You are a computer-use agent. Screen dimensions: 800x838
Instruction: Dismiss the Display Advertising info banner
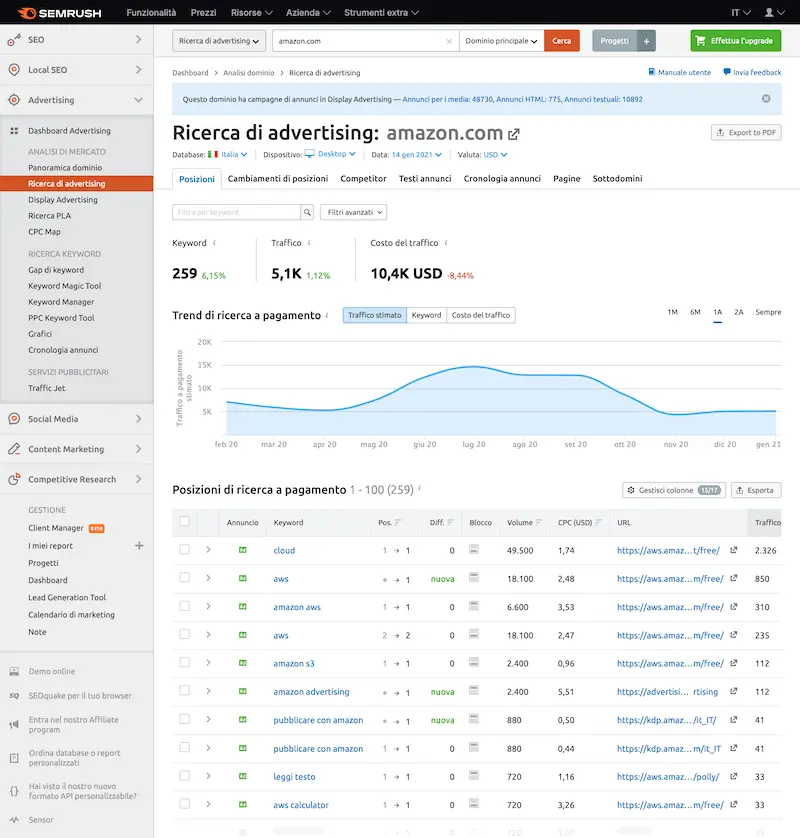[x=766, y=99]
